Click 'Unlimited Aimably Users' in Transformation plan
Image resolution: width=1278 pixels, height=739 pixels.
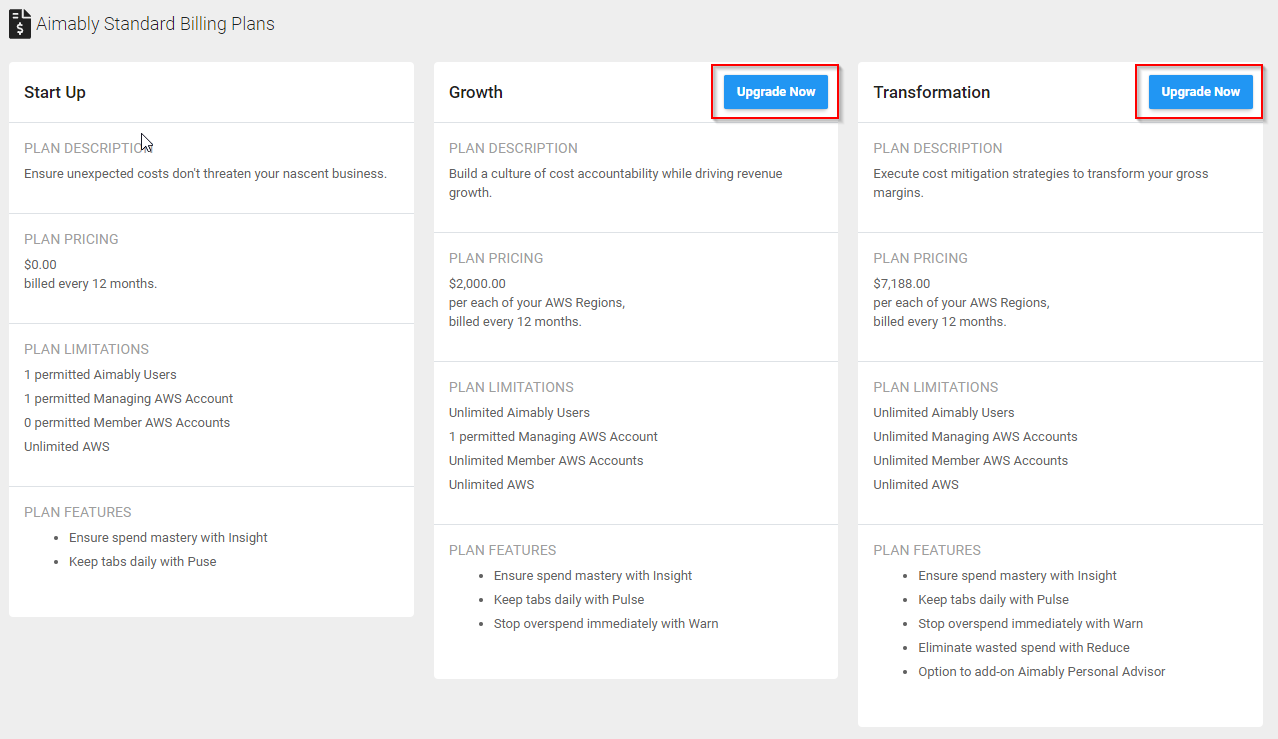[944, 413]
